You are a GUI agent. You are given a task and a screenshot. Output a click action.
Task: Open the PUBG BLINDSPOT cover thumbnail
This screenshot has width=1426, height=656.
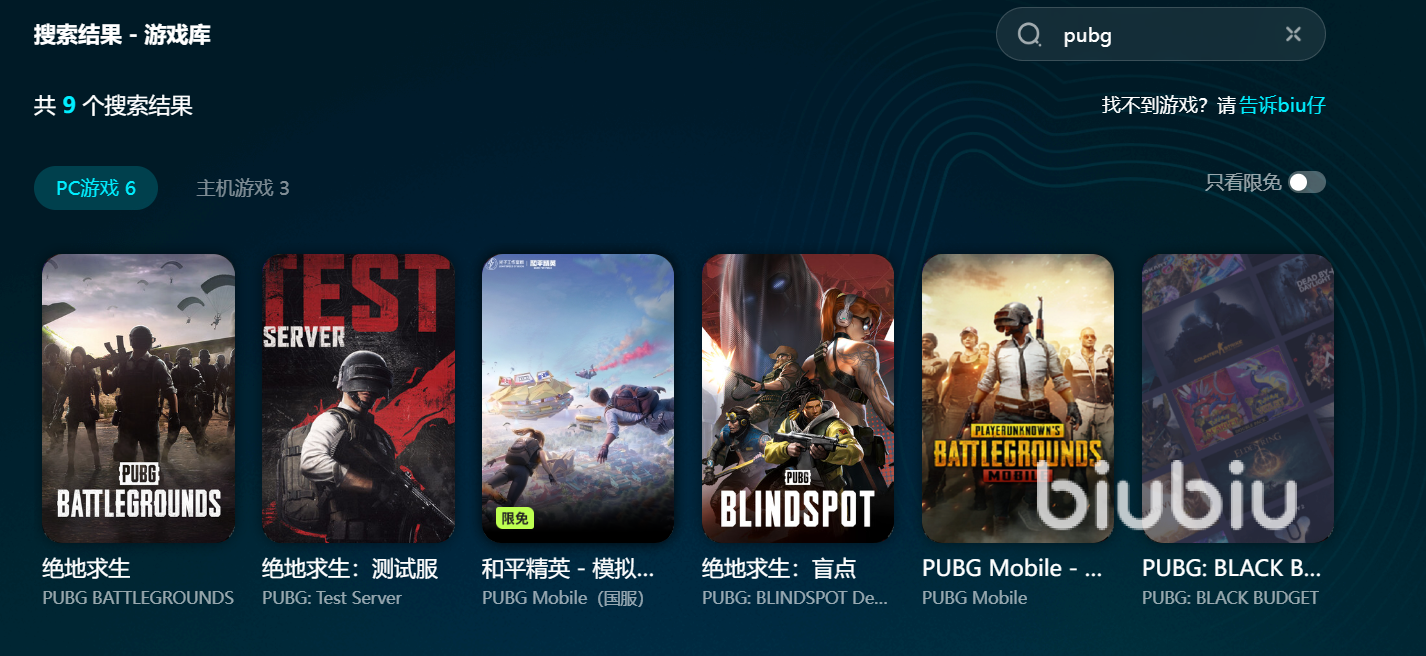(798, 398)
